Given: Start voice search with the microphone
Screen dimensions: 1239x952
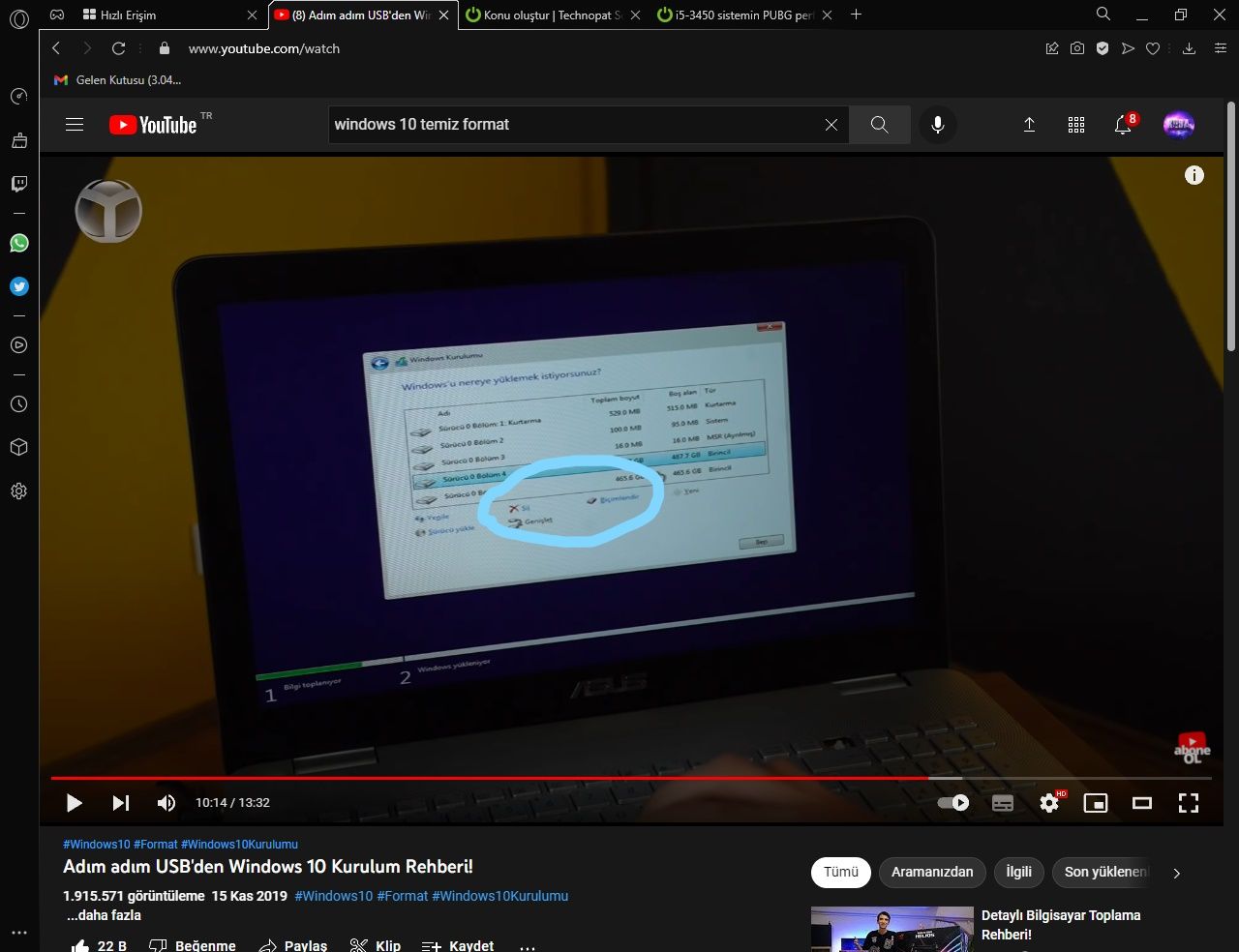Looking at the screenshot, I should pos(937,125).
